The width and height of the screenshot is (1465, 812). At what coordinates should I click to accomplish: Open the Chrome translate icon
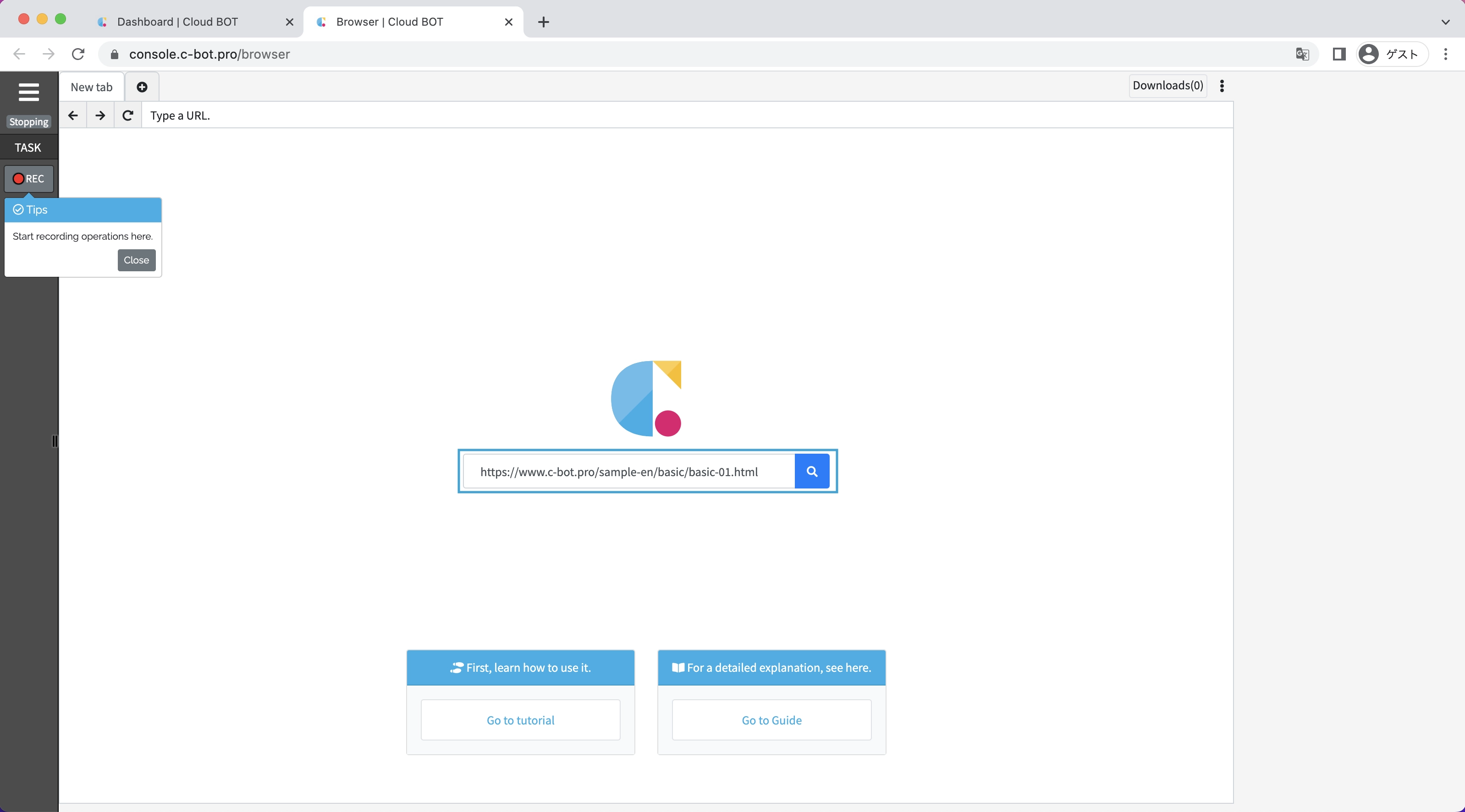pyautogui.click(x=1302, y=54)
